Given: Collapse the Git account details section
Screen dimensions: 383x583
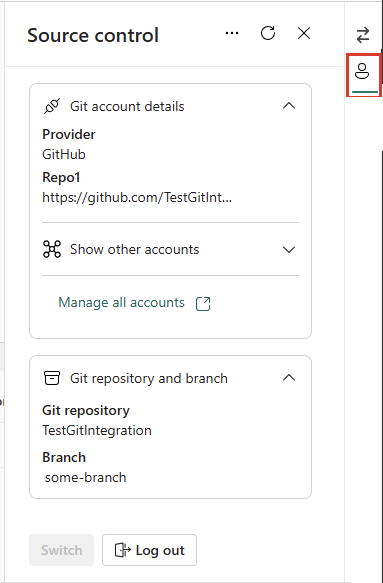Looking at the screenshot, I should (x=289, y=106).
